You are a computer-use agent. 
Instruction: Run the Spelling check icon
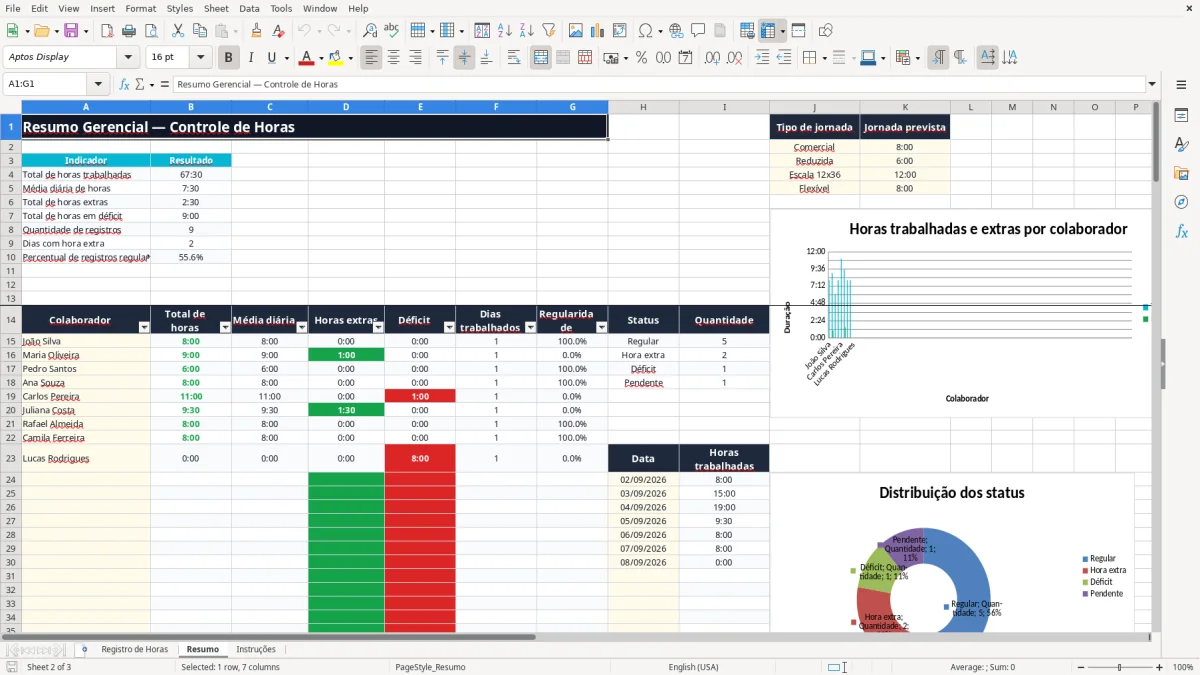point(392,31)
